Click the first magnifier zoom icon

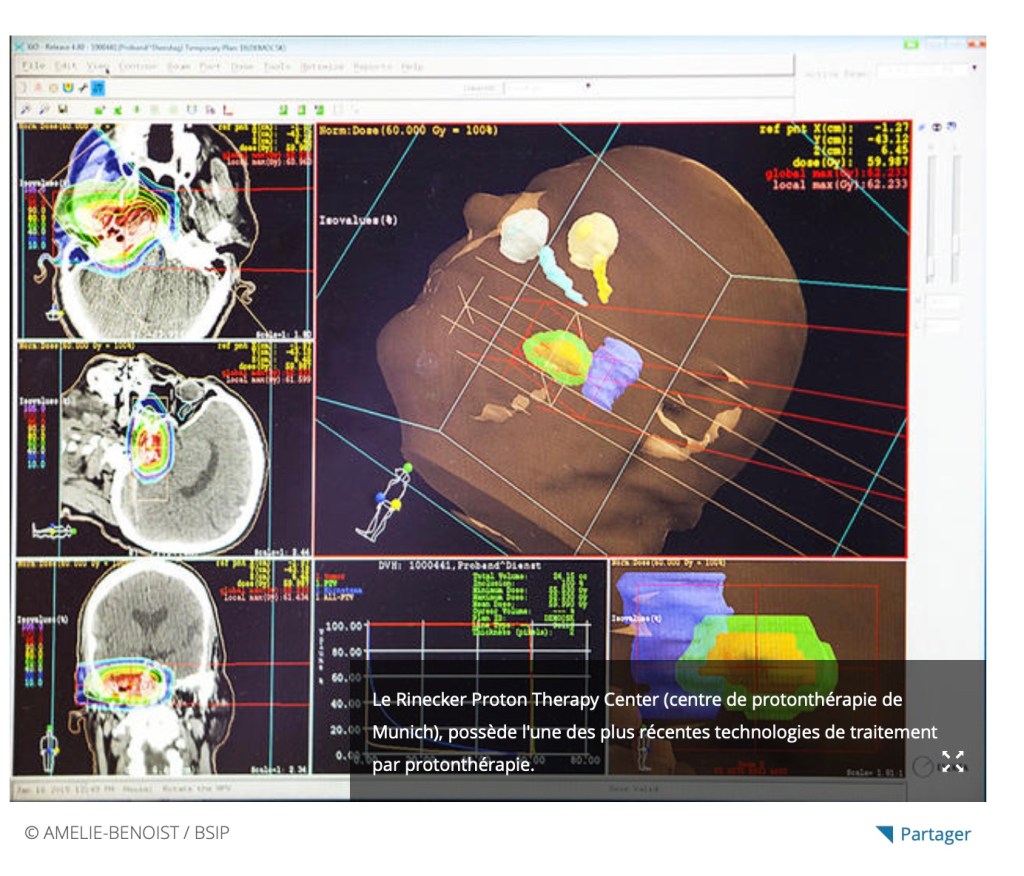(x=26, y=109)
